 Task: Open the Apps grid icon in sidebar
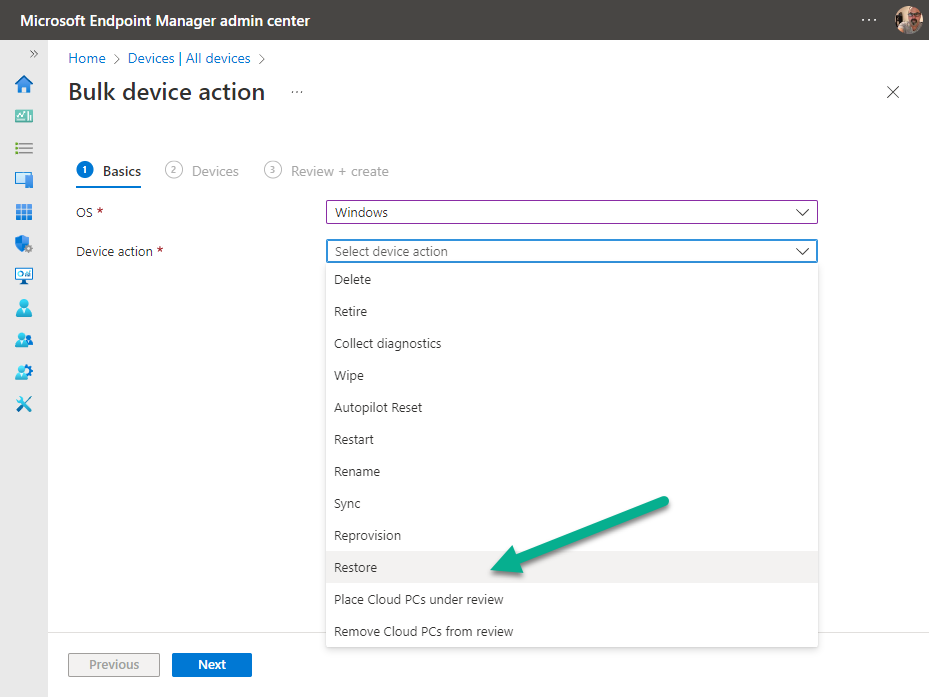coord(24,212)
